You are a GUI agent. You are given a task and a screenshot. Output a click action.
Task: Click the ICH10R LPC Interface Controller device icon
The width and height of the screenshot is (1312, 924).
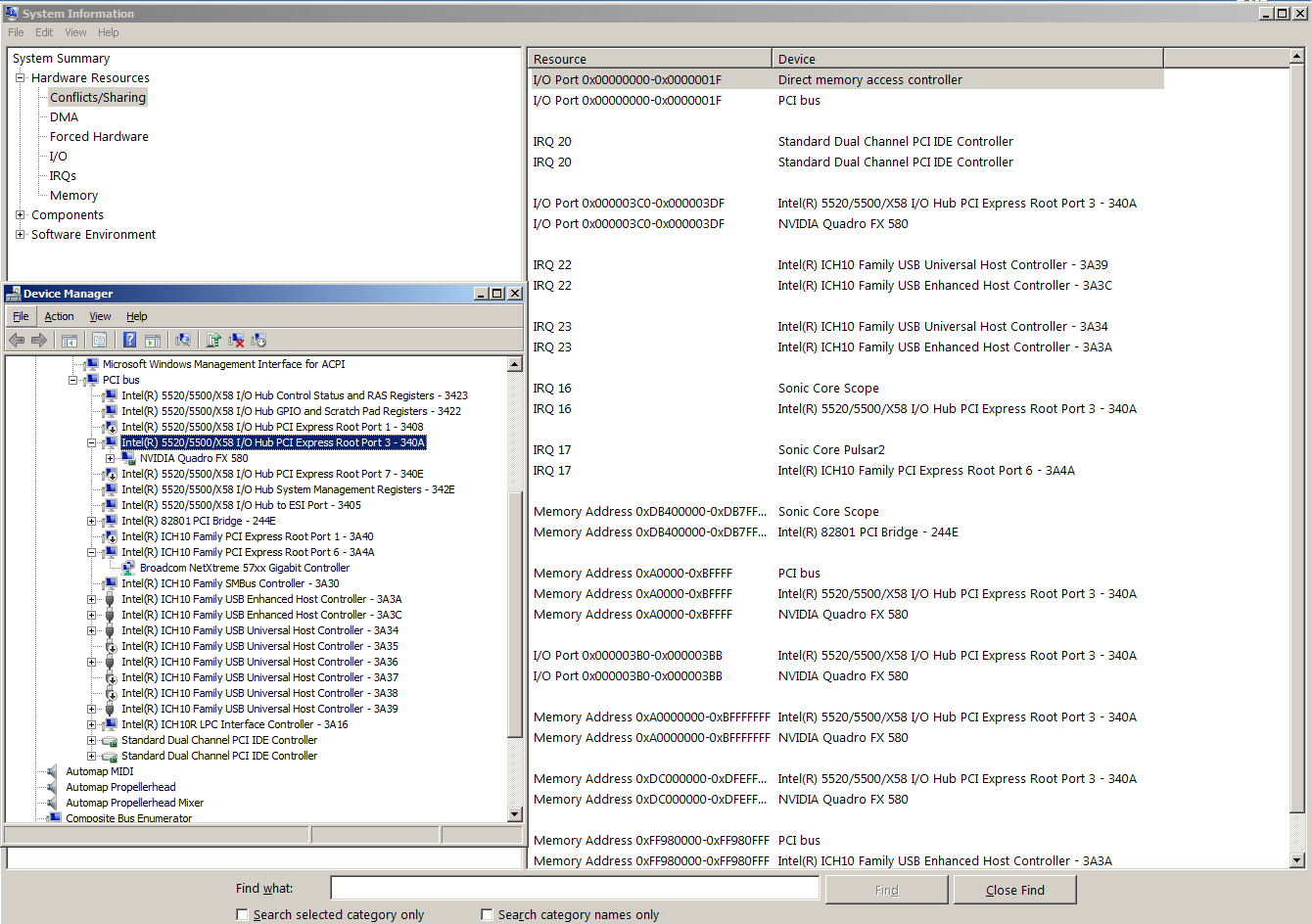tap(110, 724)
